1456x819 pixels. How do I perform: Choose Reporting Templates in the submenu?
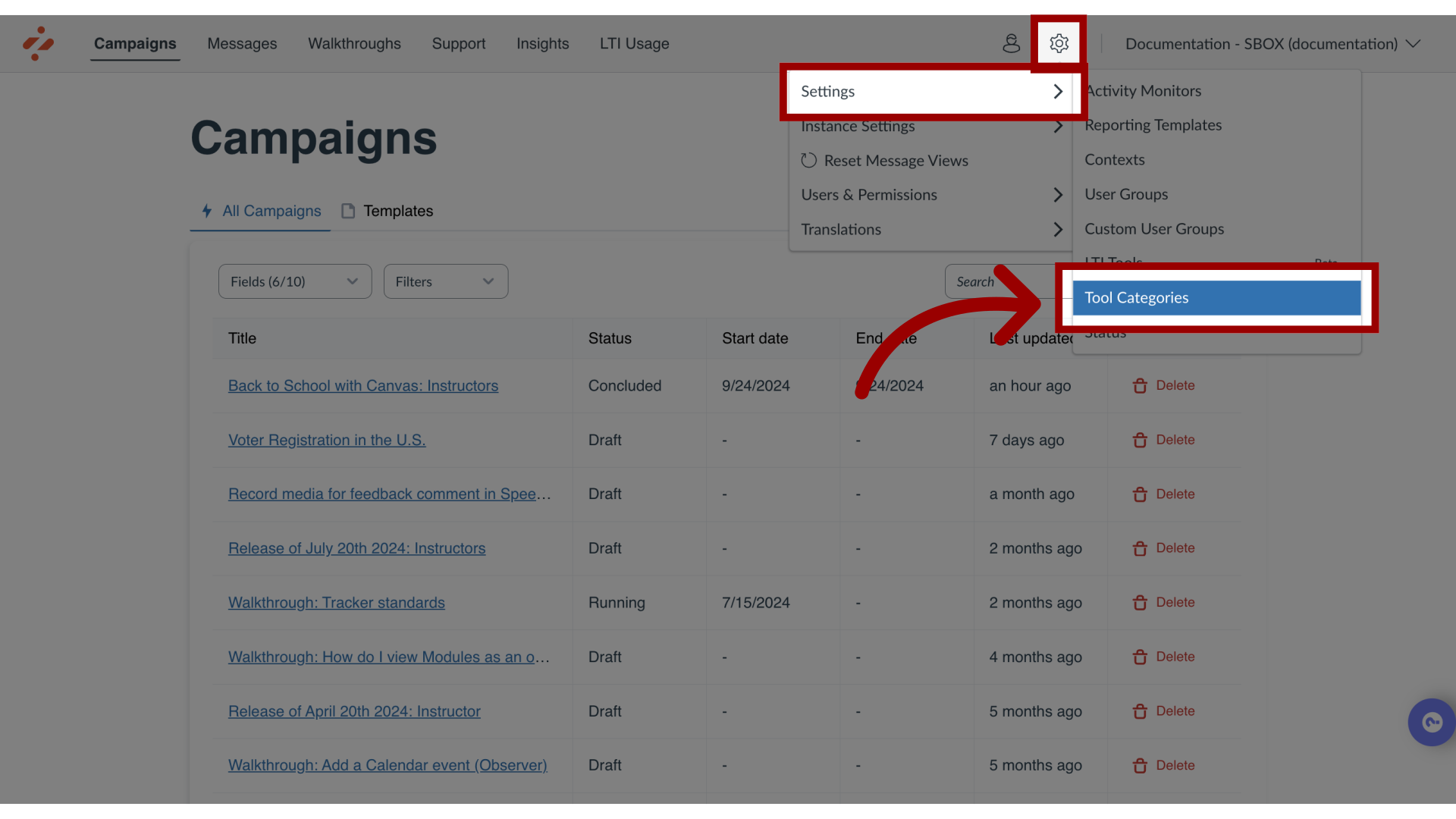point(1216,125)
